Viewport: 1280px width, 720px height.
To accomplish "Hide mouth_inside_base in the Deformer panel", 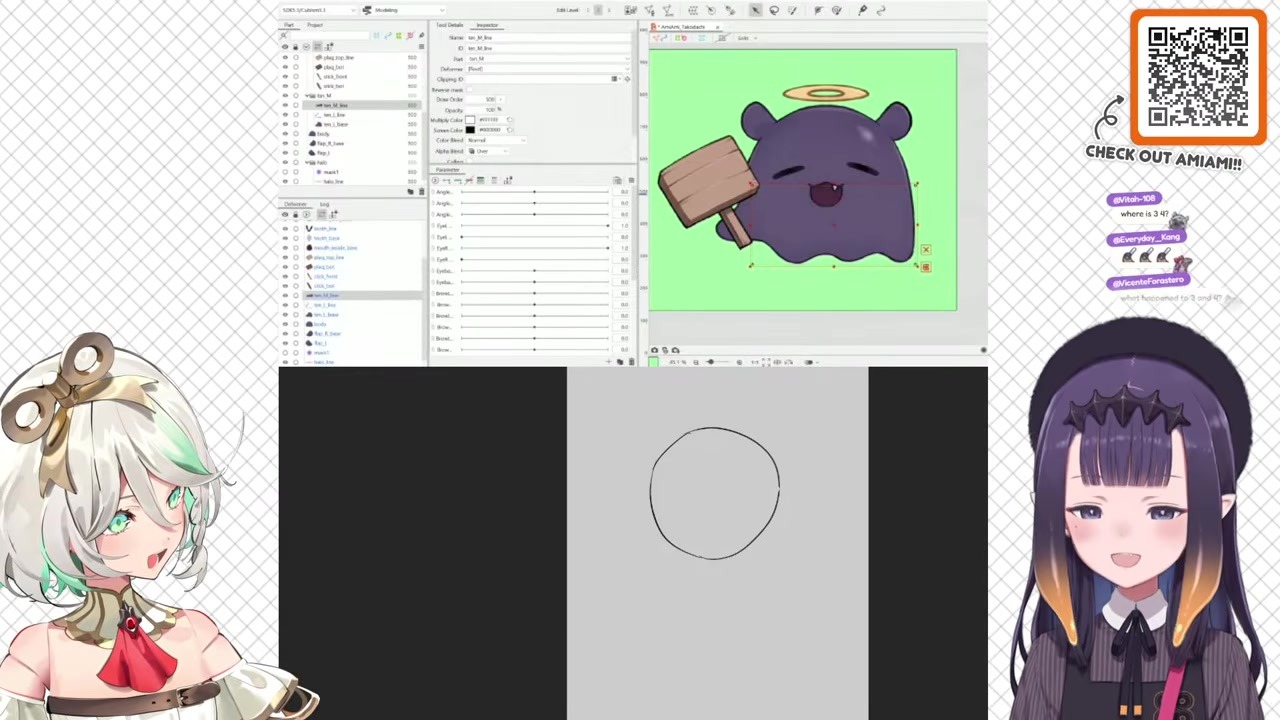I will [x=285, y=248].
